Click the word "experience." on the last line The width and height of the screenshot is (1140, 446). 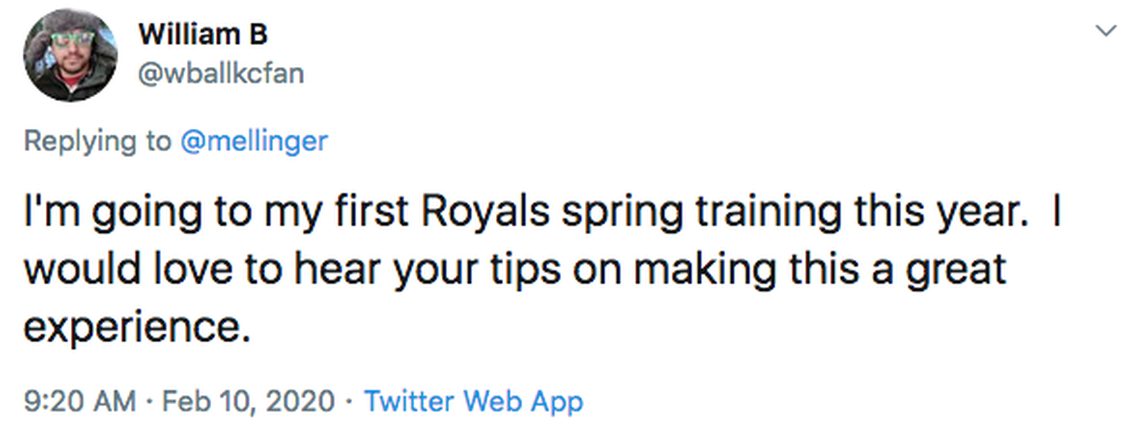click(x=135, y=326)
